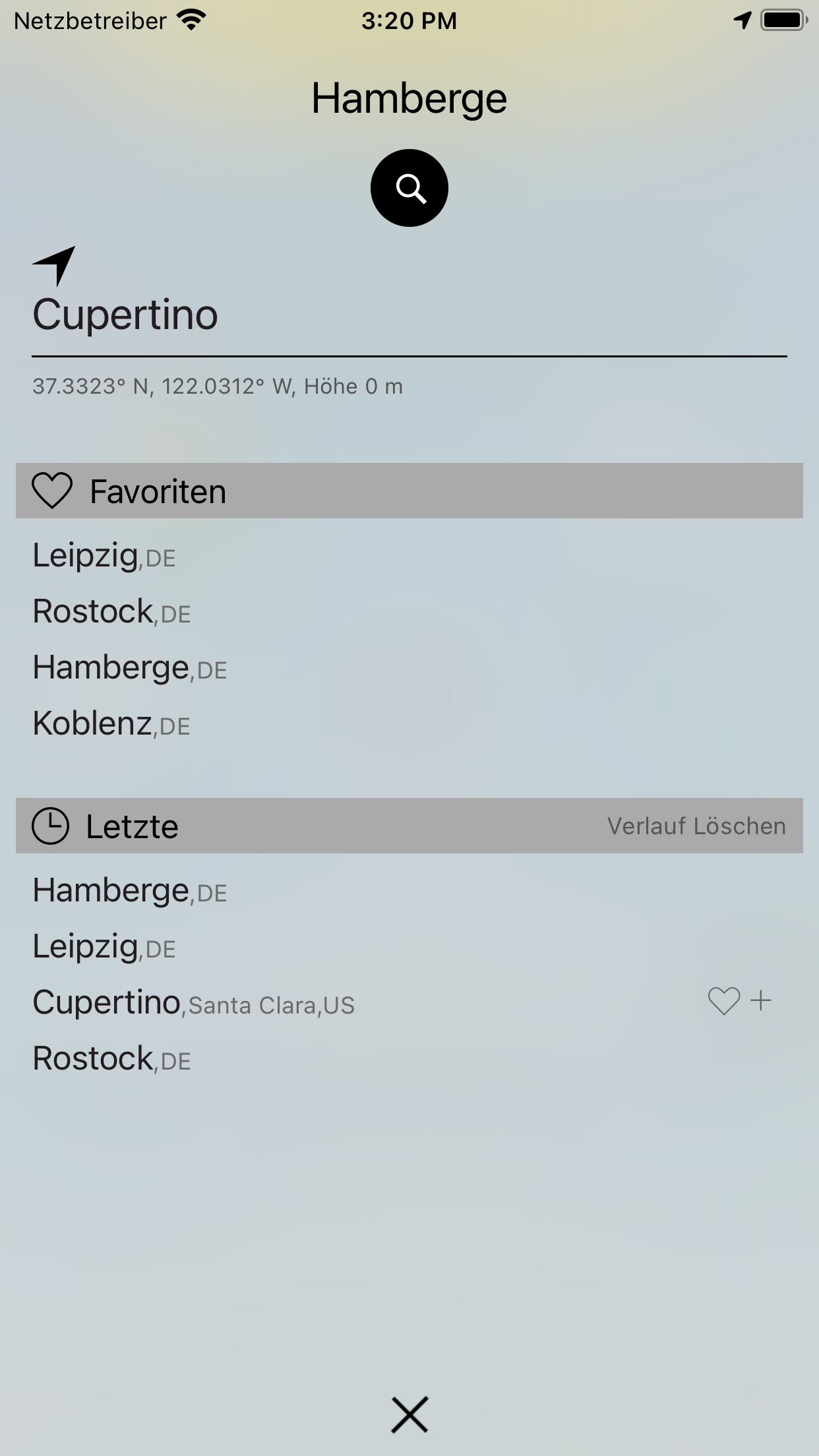Image resolution: width=819 pixels, height=1456 pixels.
Task: Clear history with Verlauf Löschen
Action: [x=696, y=826]
